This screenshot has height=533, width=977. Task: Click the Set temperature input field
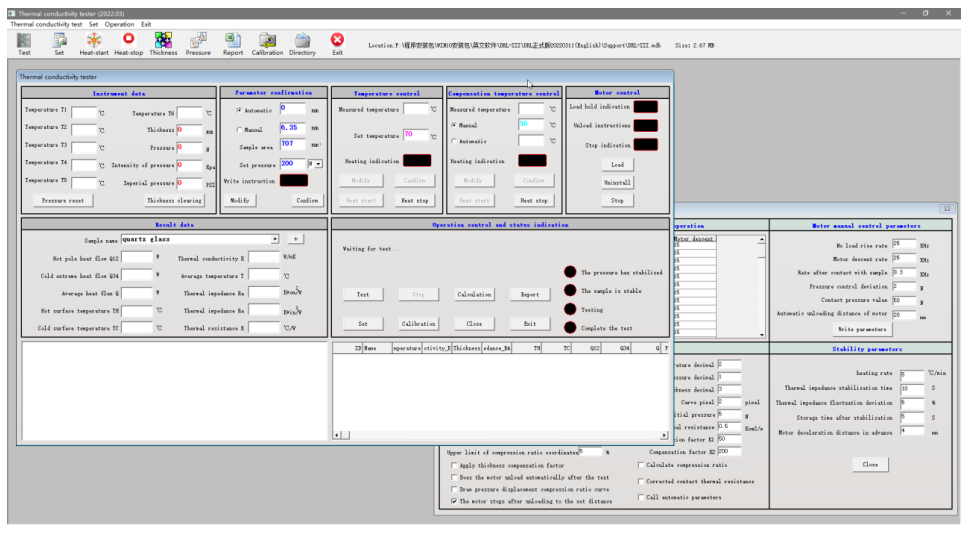point(414,135)
